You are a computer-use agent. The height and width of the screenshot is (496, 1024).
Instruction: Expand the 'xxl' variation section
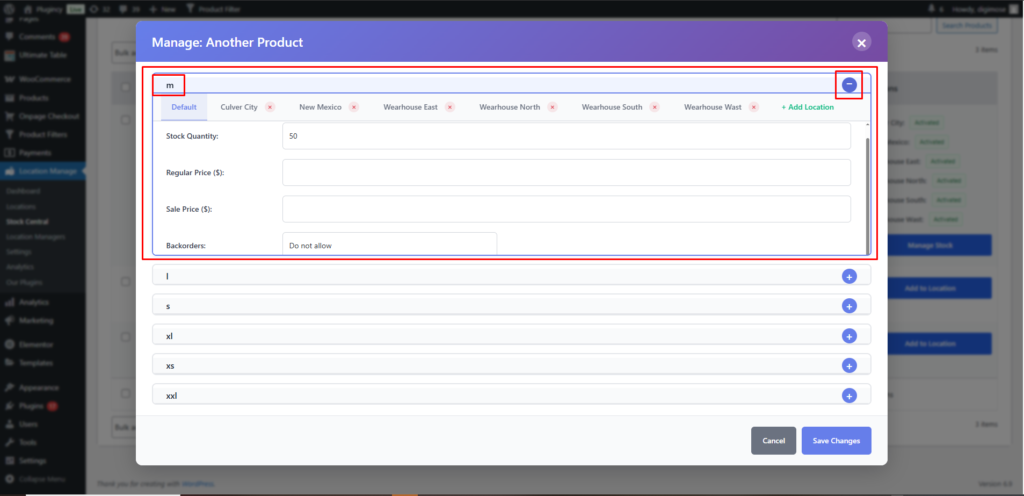[849, 396]
